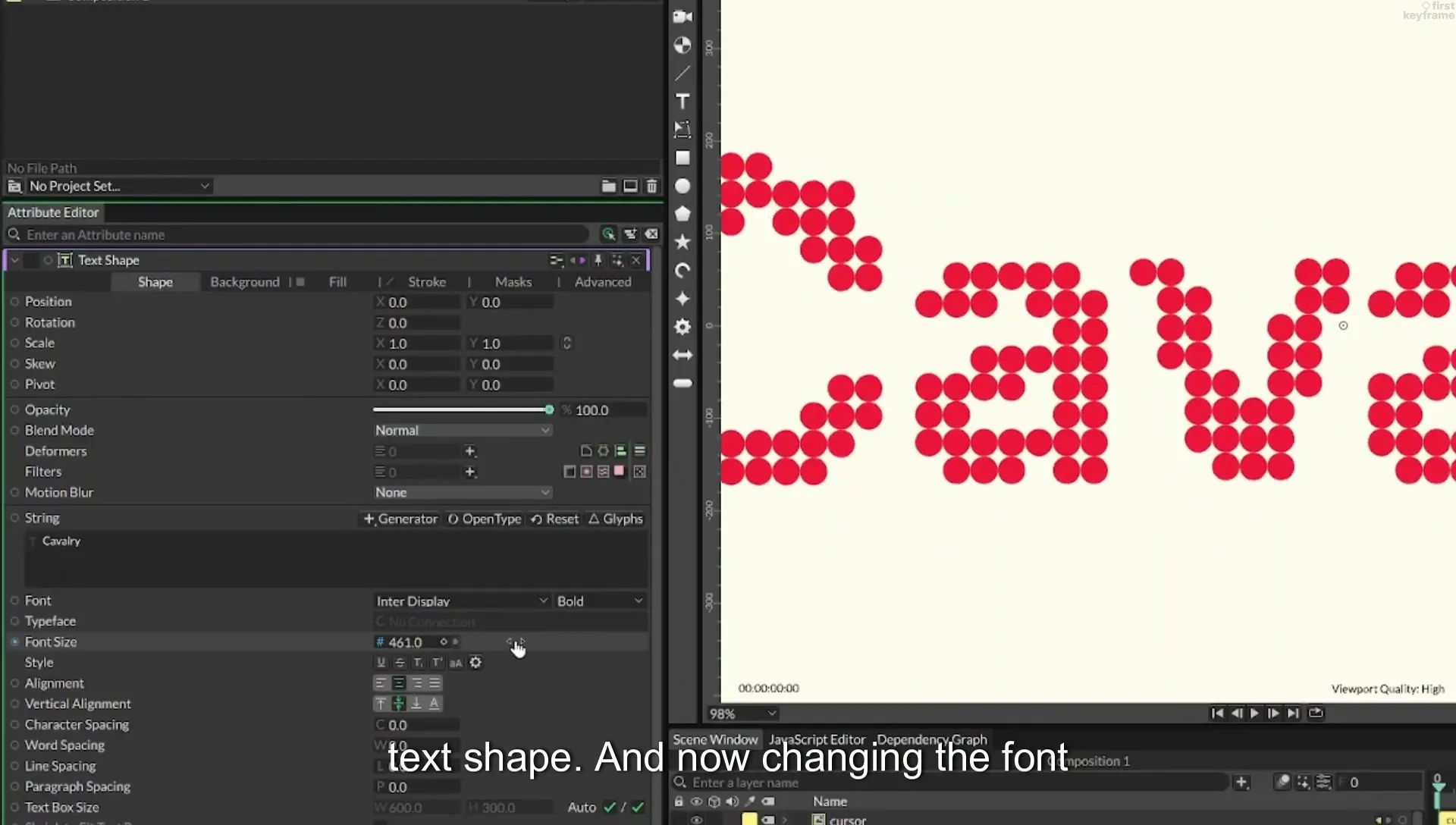Viewport: 1456px width, 825px height.
Task: Open Font Size style settings gear
Action: [x=475, y=663]
